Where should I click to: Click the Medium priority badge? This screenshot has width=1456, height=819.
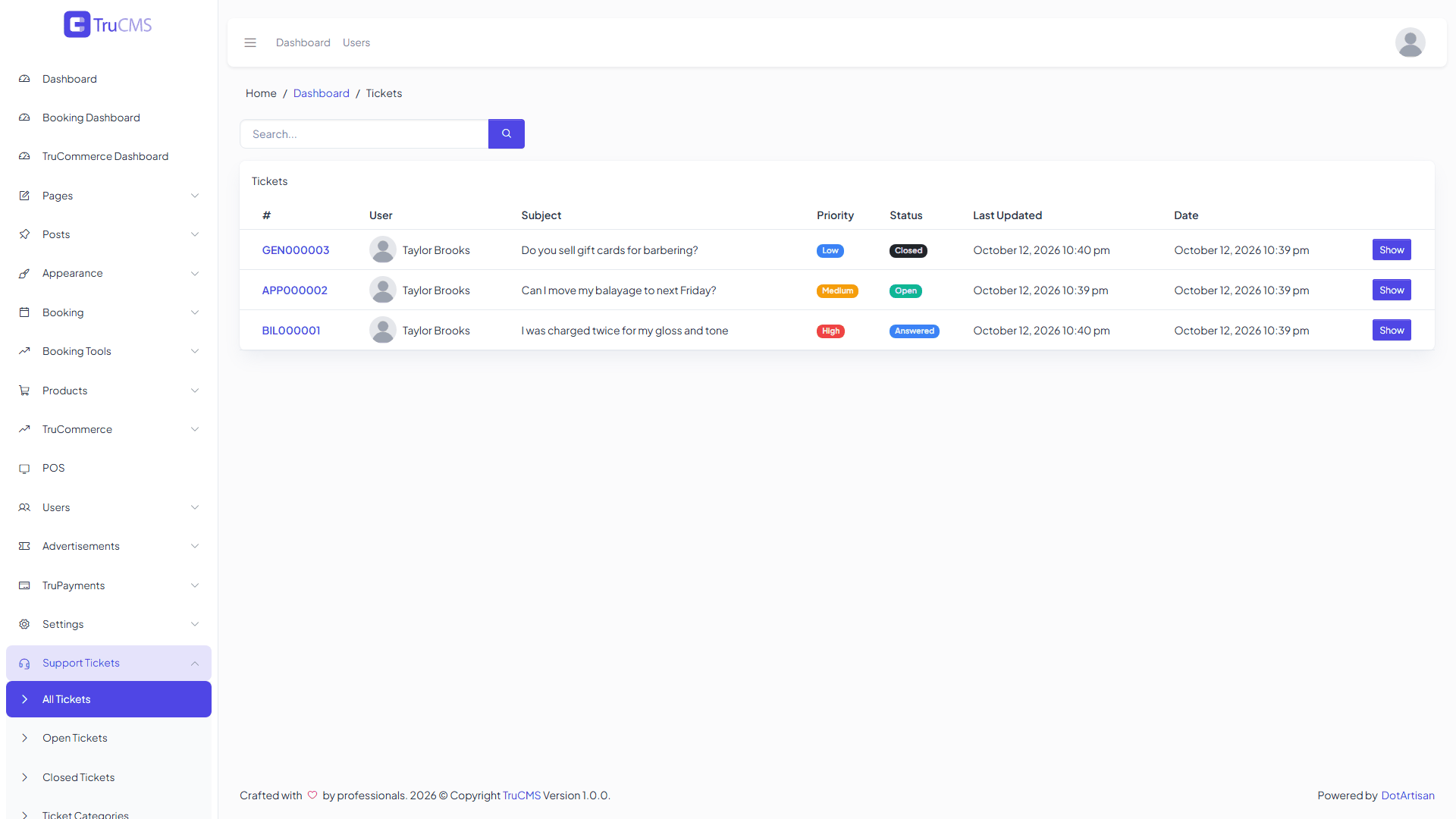(837, 290)
